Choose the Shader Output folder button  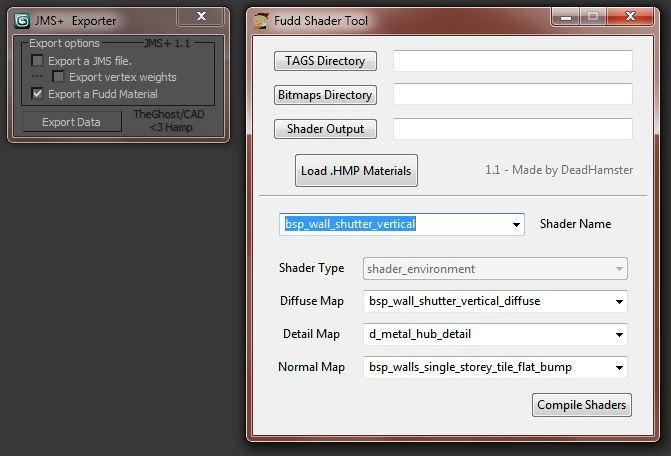tap(325, 129)
